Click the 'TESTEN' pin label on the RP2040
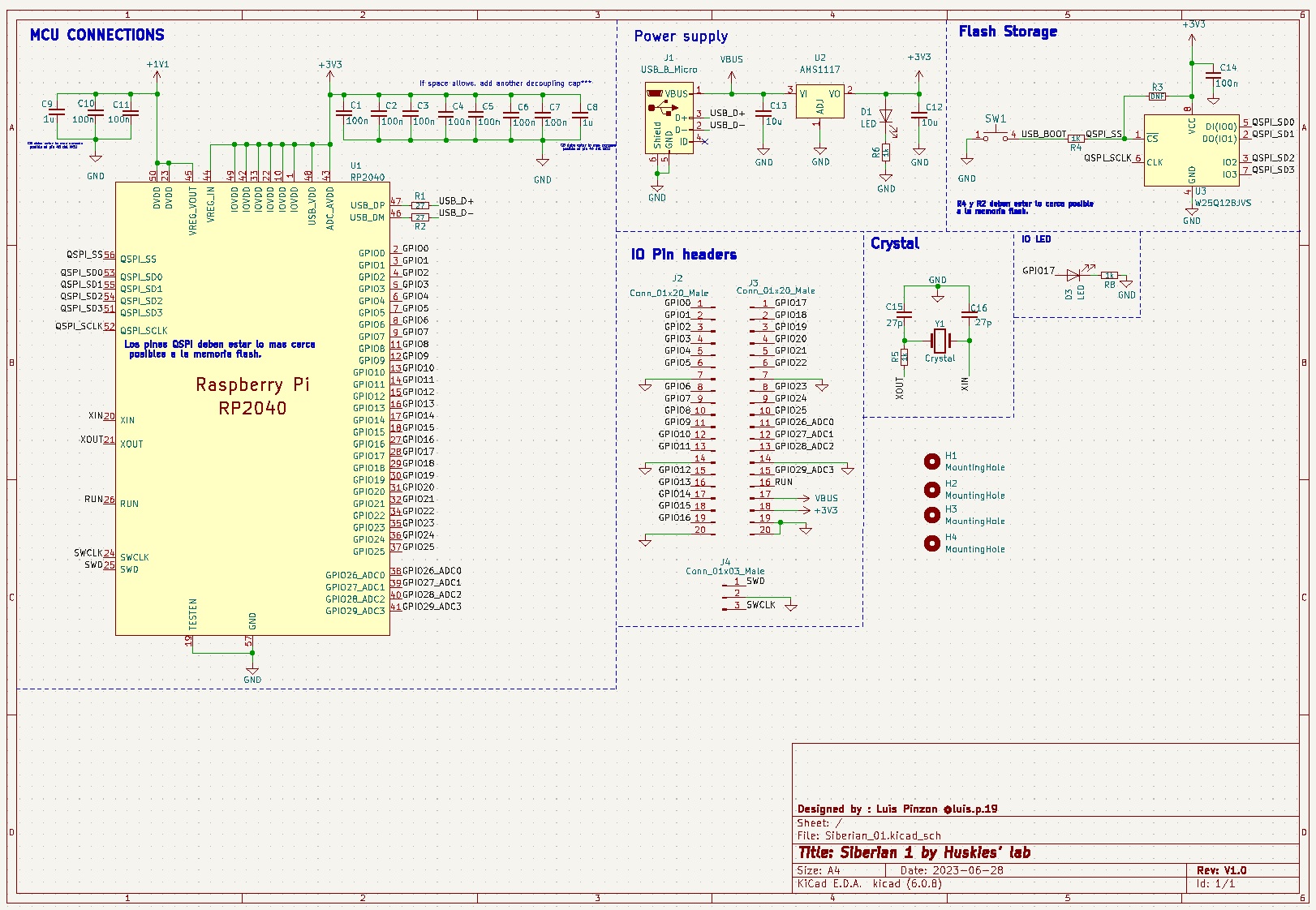 point(193,614)
